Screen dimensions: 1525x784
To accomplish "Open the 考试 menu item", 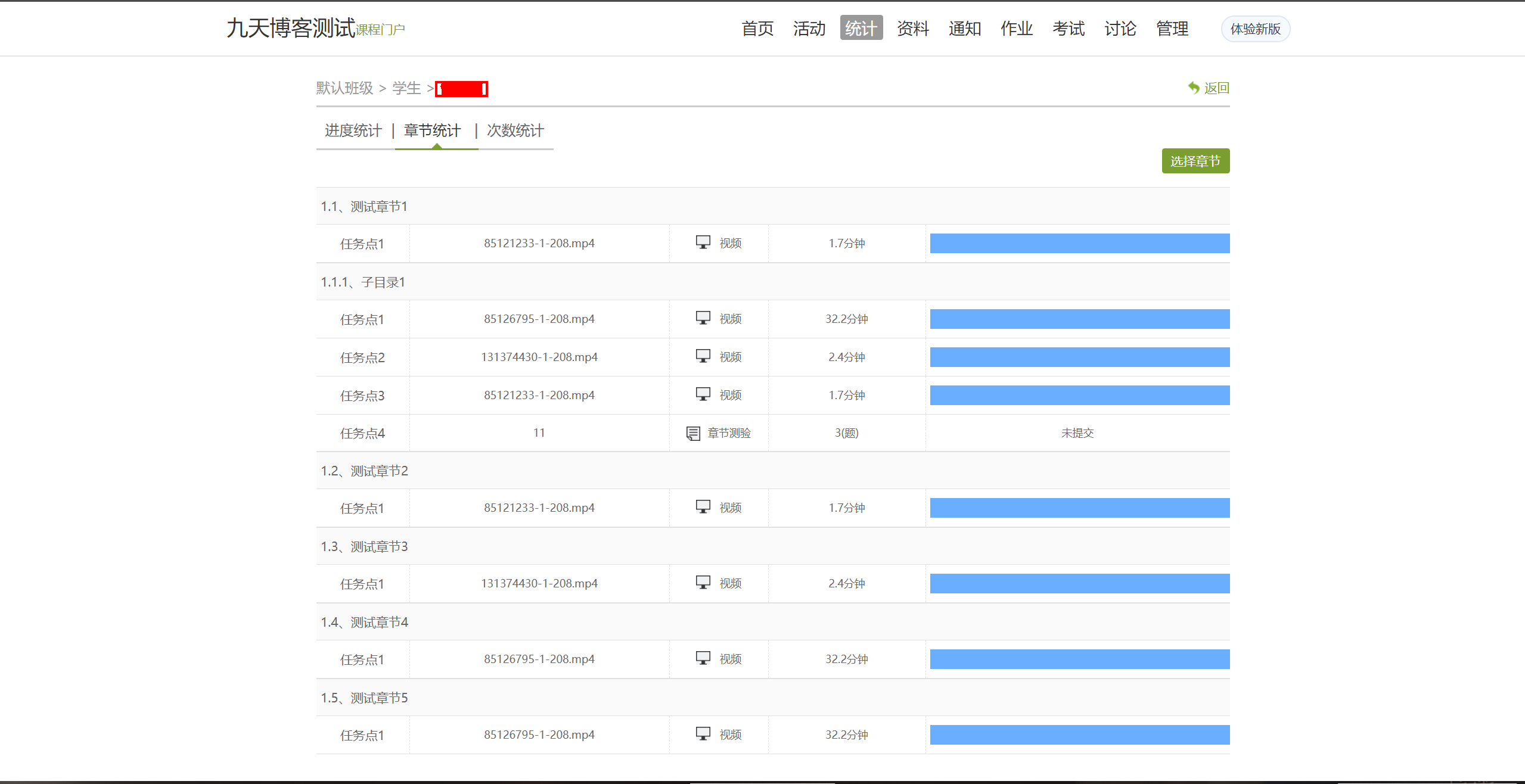I will click(x=1068, y=28).
